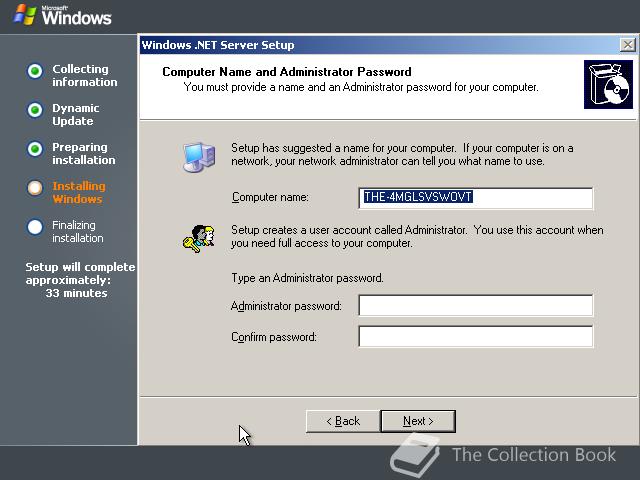This screenshot has width=640, height=480.
Task: Click the 'Collecting information' label
Action: [x=84, y=76]
